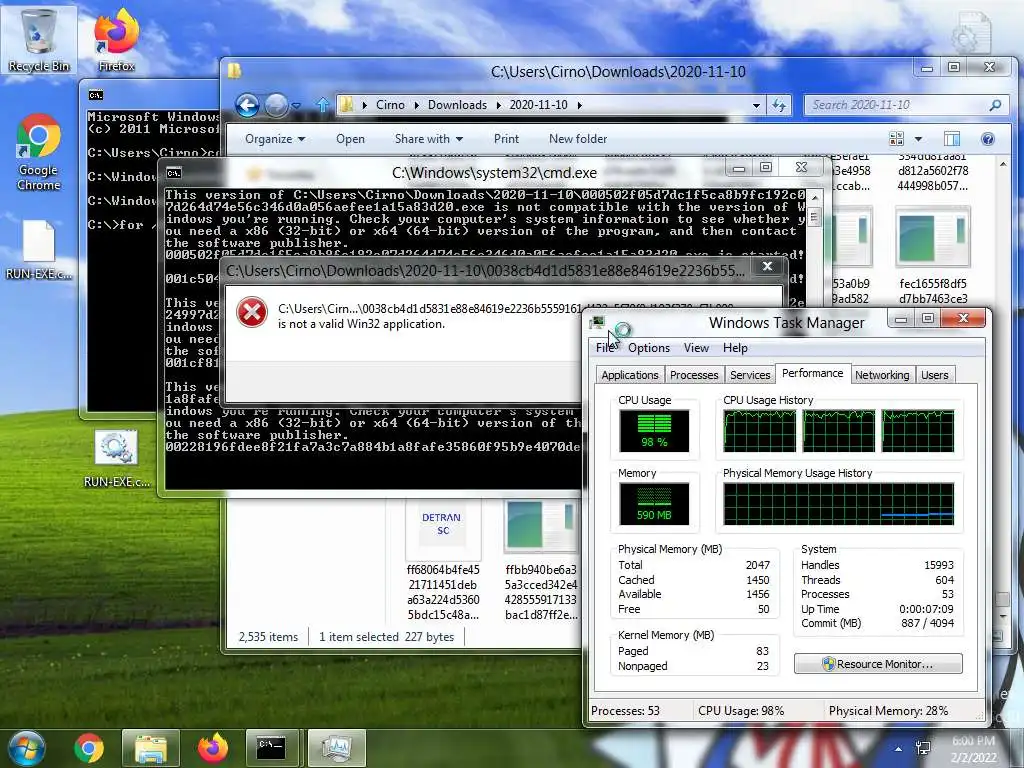Select the Performance tab
The image size is (1024, 768).
click(812, 373)
